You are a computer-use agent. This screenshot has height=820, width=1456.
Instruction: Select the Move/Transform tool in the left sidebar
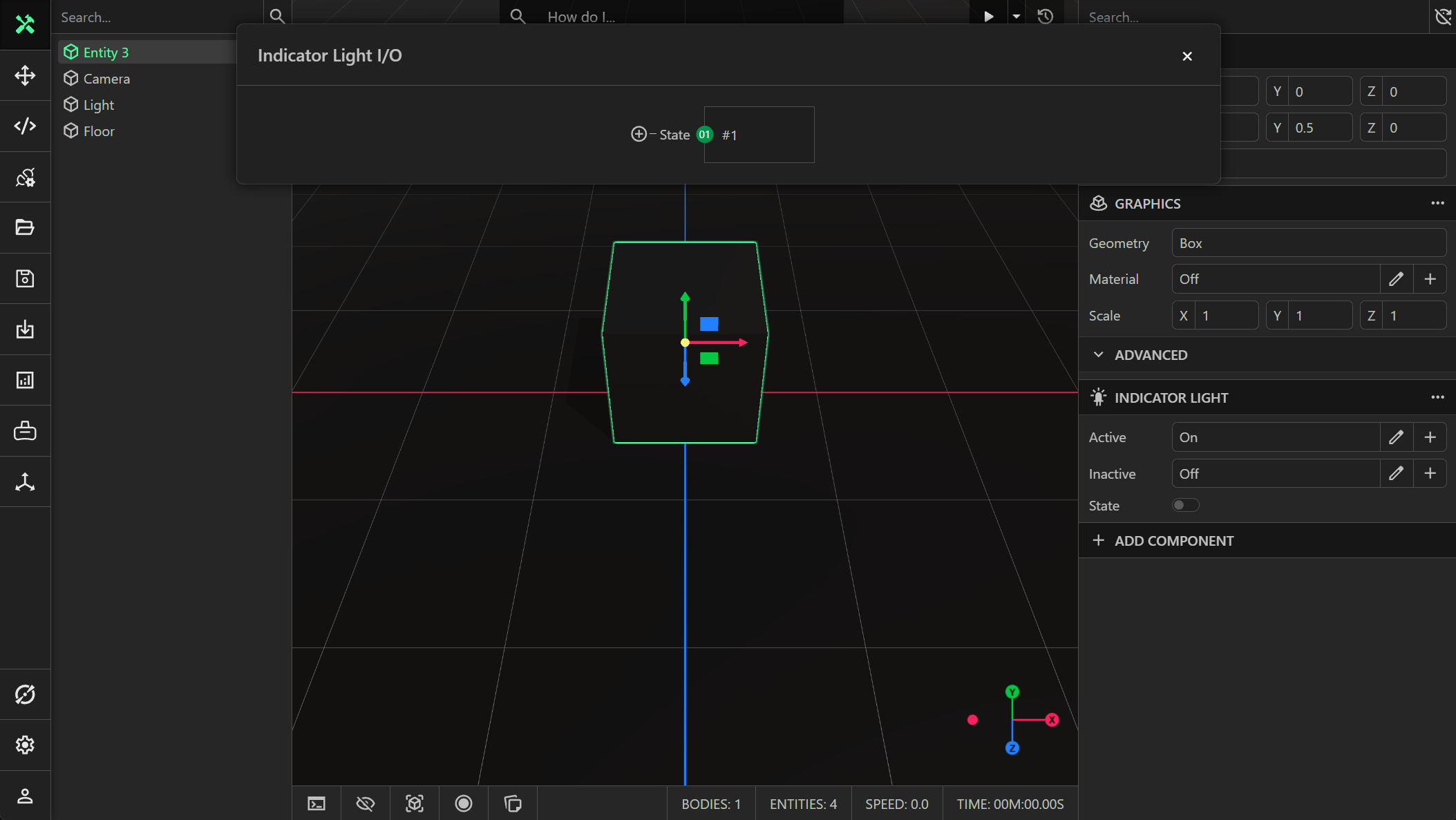(x=25, y=76)
